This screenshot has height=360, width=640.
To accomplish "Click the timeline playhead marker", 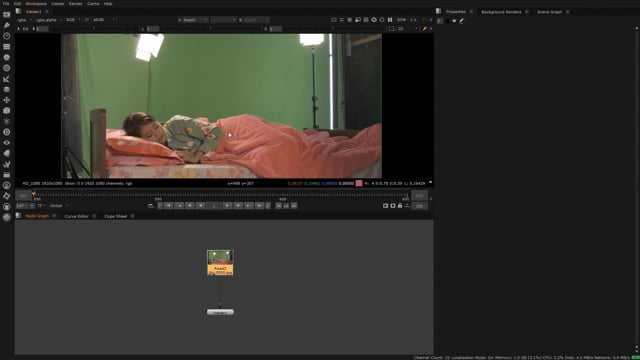I will pos(33,194).
